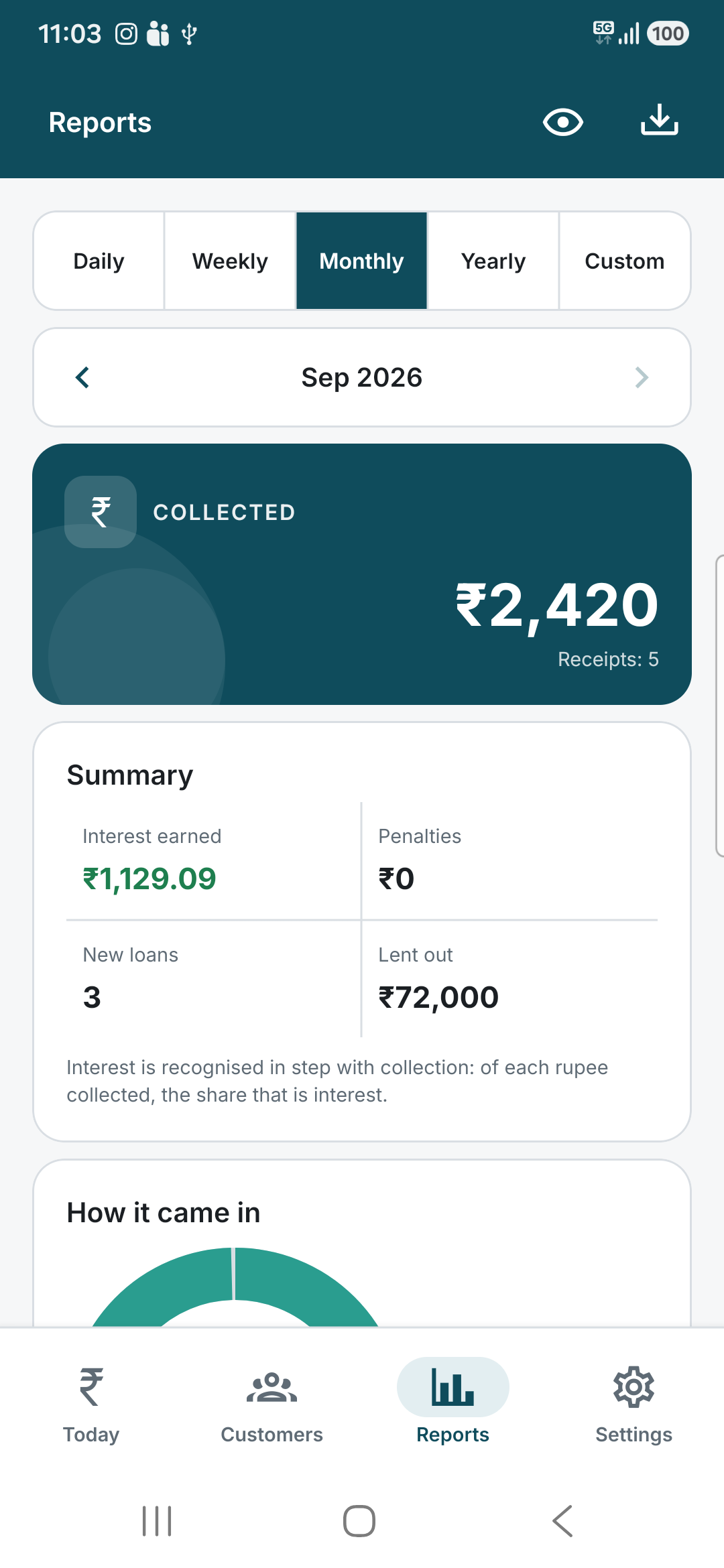Image resolution: width=724 pixels, height=1568 pixels.
Task: Open the Yearly report view
Action: click(x=493, y=261)
